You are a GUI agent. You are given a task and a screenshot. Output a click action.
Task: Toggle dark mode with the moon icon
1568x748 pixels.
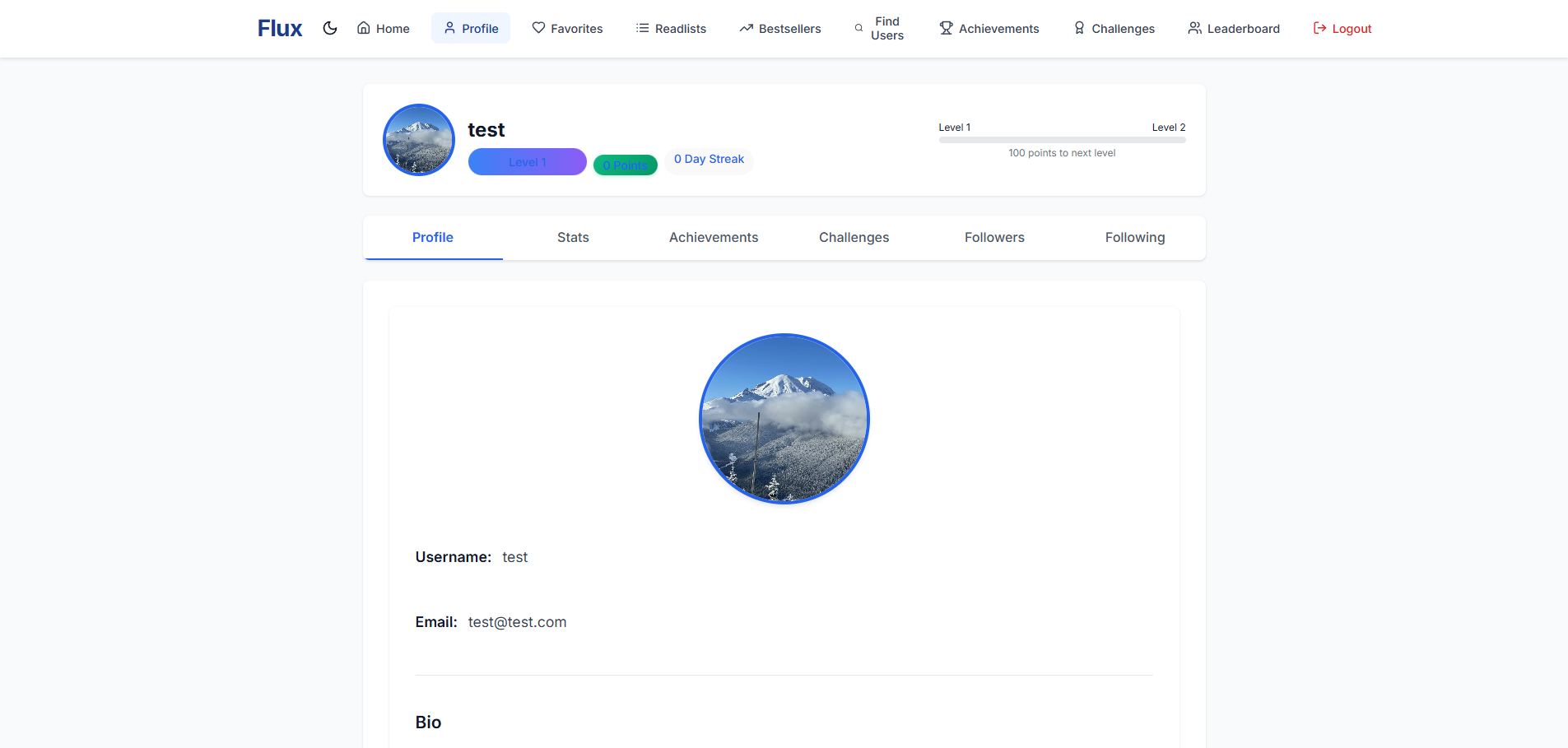click(x=330, y=27)
